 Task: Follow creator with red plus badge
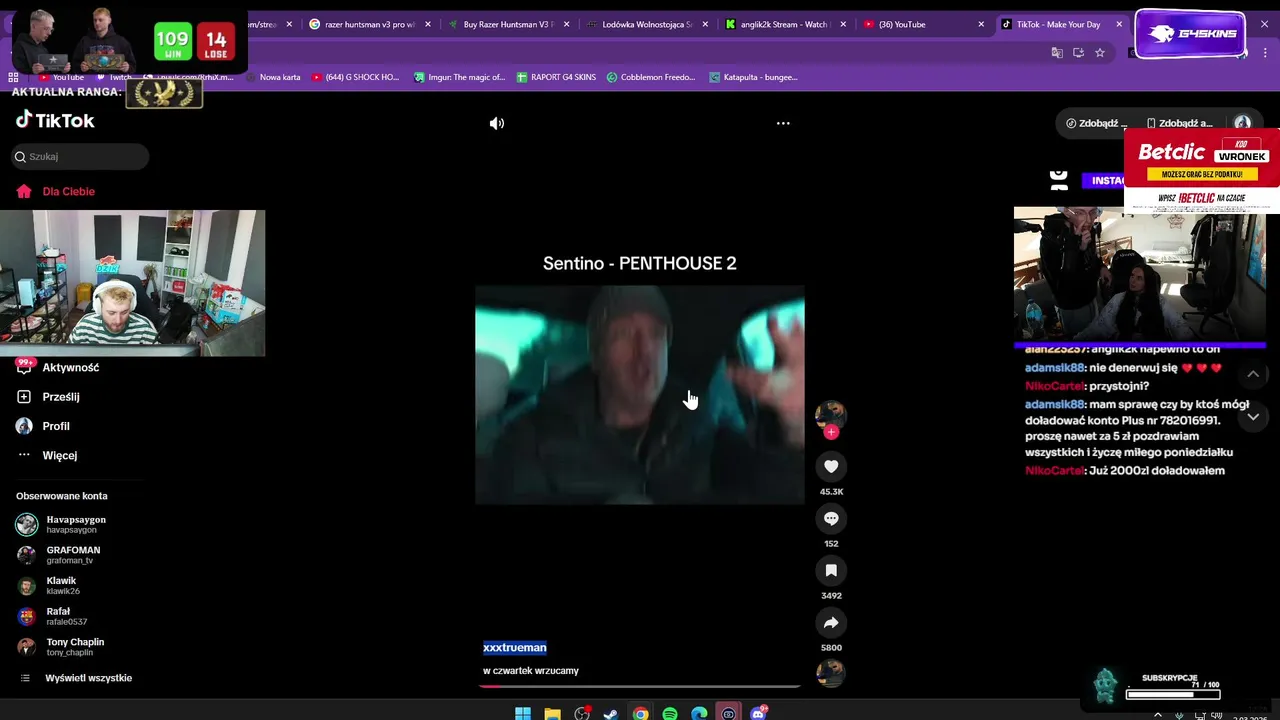[831, 432]
